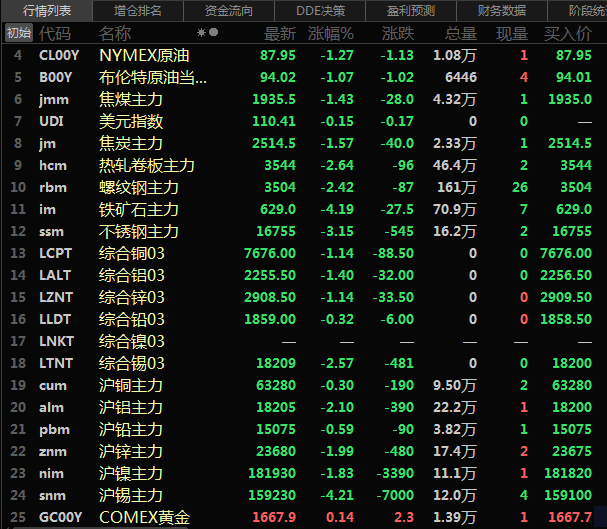Select the COMEX黄金 row
This screenshot has width=607, height=529.
click(x=145, y=517)
